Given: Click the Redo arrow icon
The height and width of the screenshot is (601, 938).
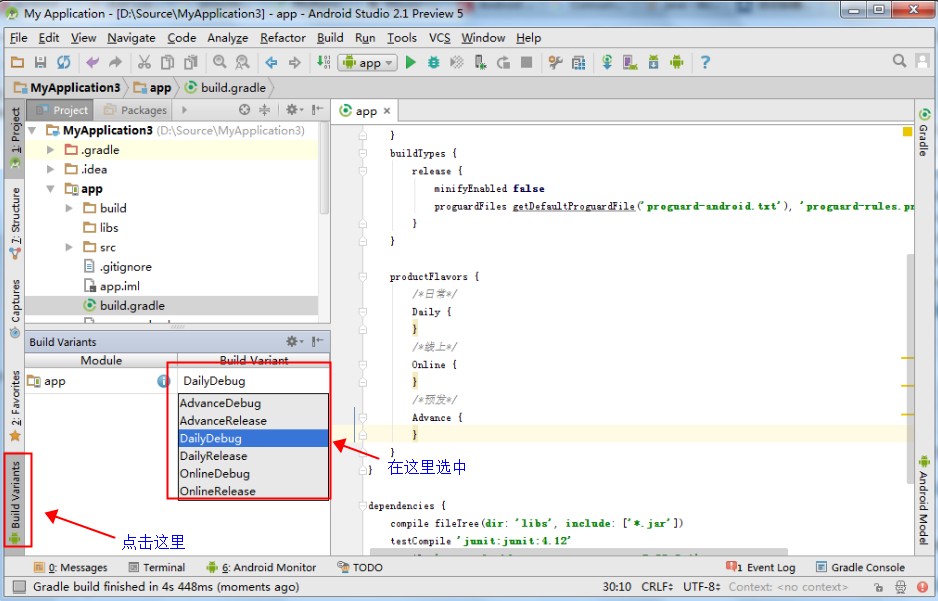Looking at the screenshot, I should point(115,62).
